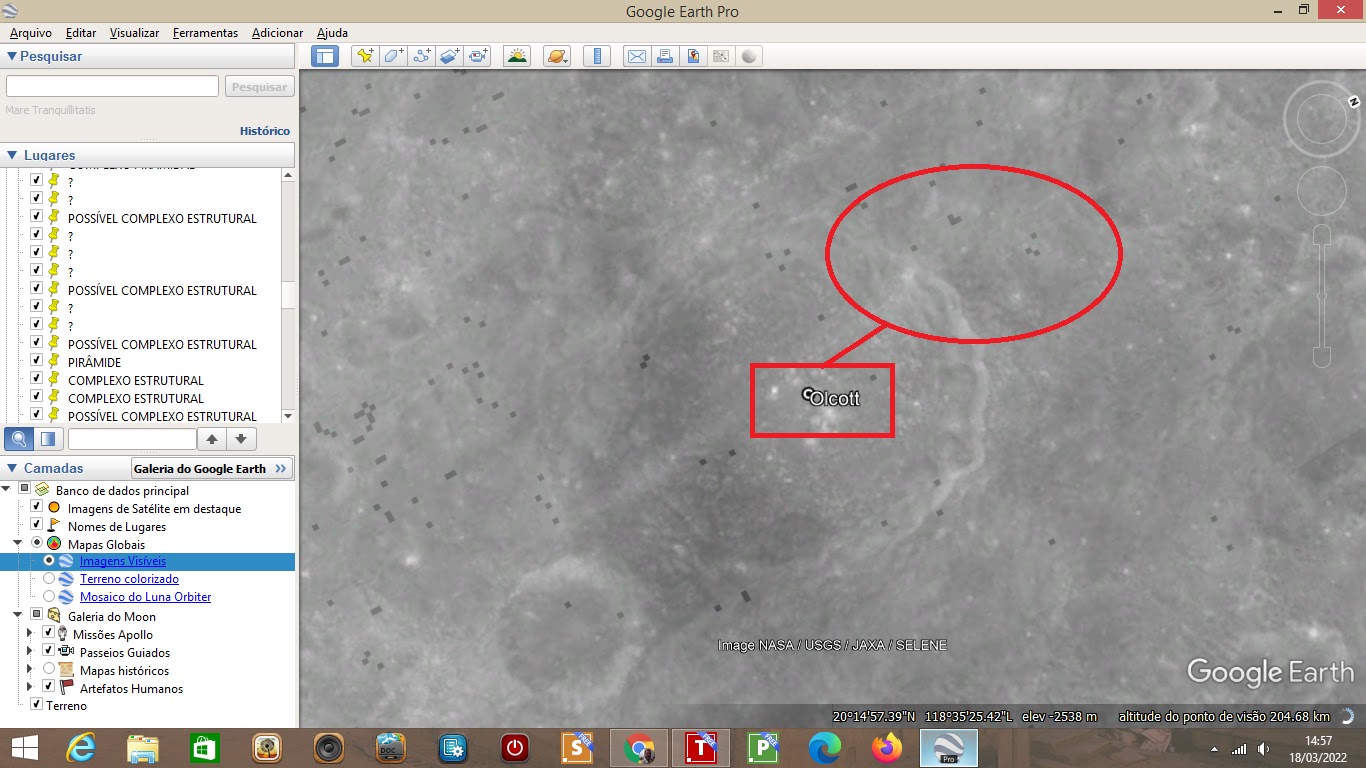The image size is (1366, 768).
Task: Collapse the Pesquisar panel
Action: pyautogui.click(x=12, y=57)
